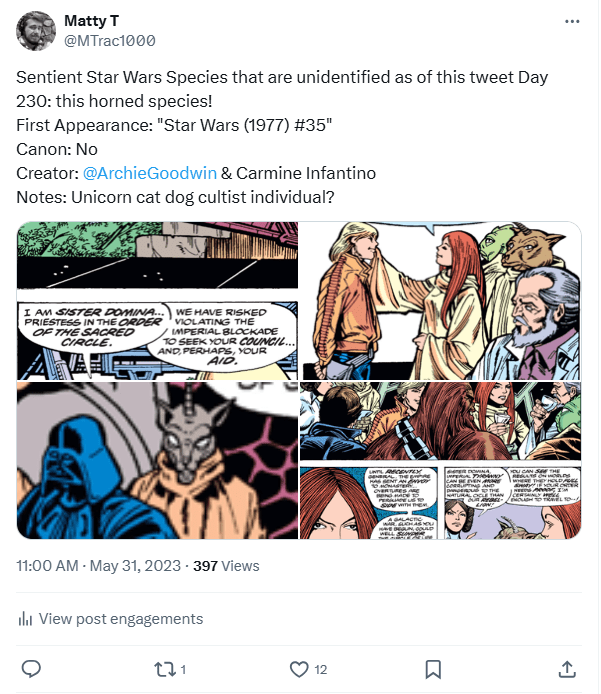Open the @MTrac1000 handle link
Image resolution: width=601 pixels, height=694 pixels.
click(x=109, y=40)
